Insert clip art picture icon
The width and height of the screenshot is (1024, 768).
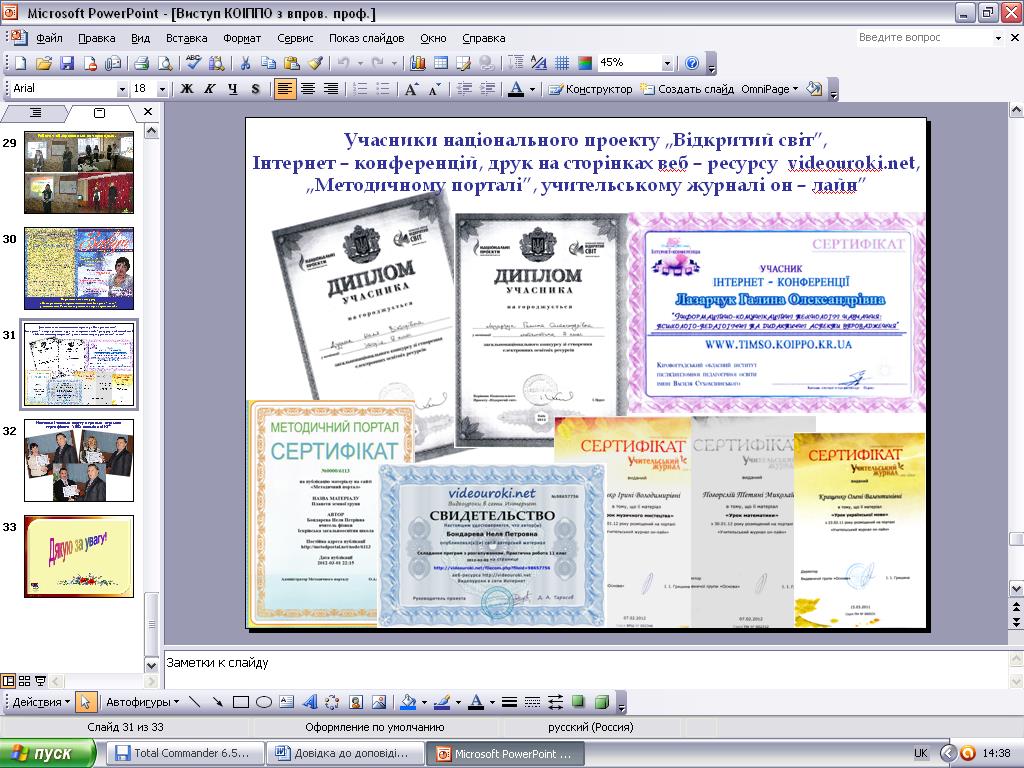[356, 703]
